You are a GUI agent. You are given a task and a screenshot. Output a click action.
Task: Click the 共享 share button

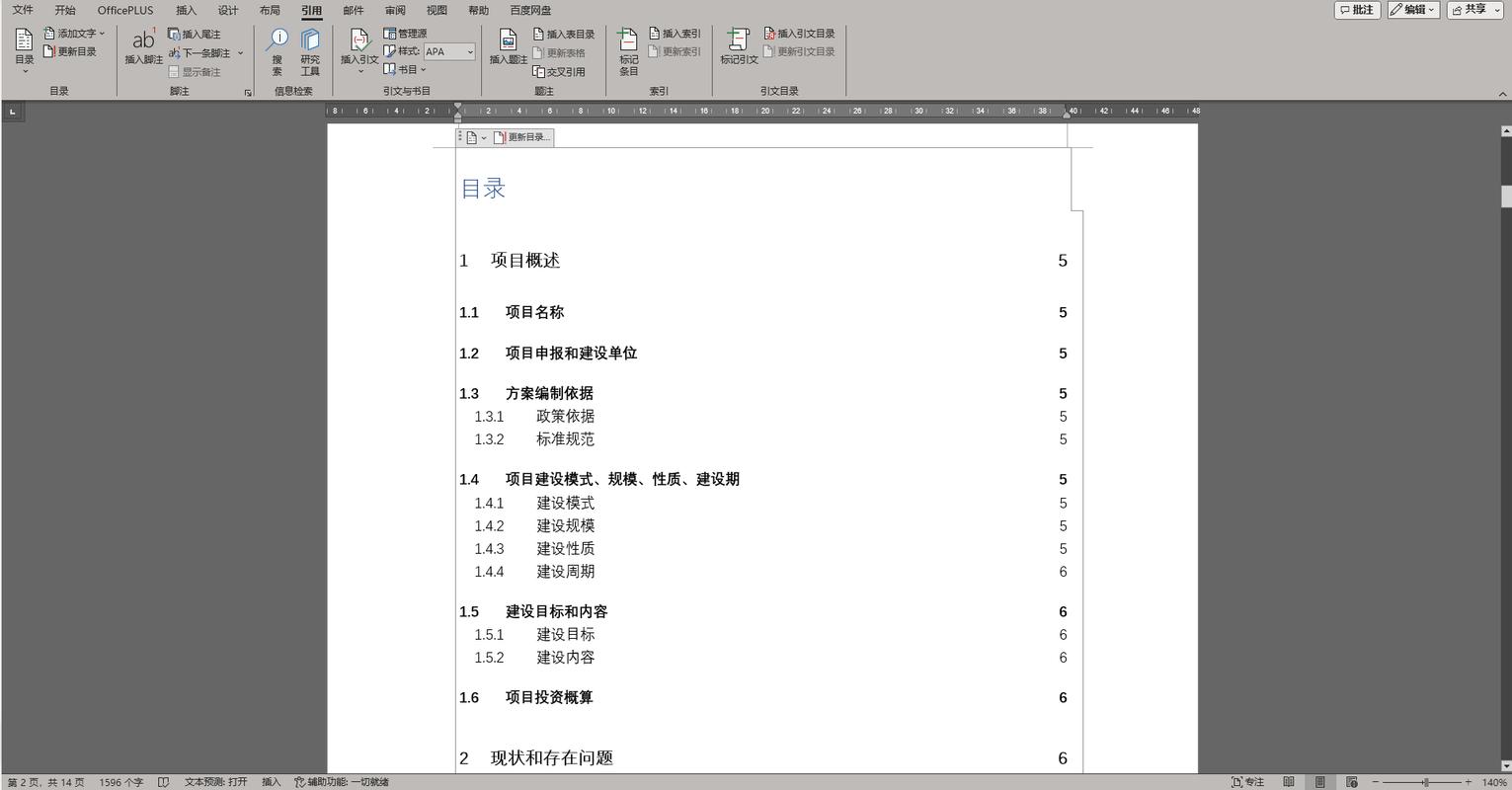1475,10
